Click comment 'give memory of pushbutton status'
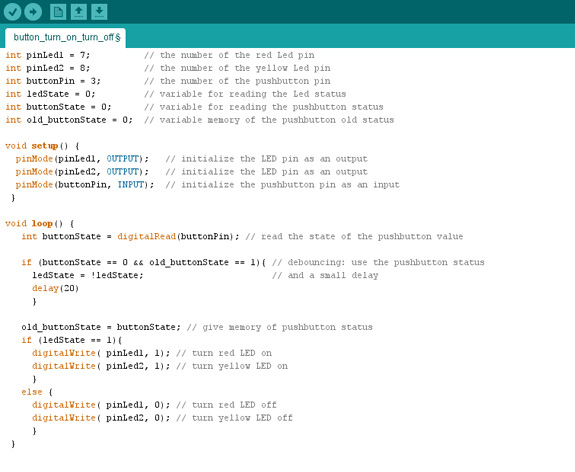575x472 pixels. click(x=287, y=327)
